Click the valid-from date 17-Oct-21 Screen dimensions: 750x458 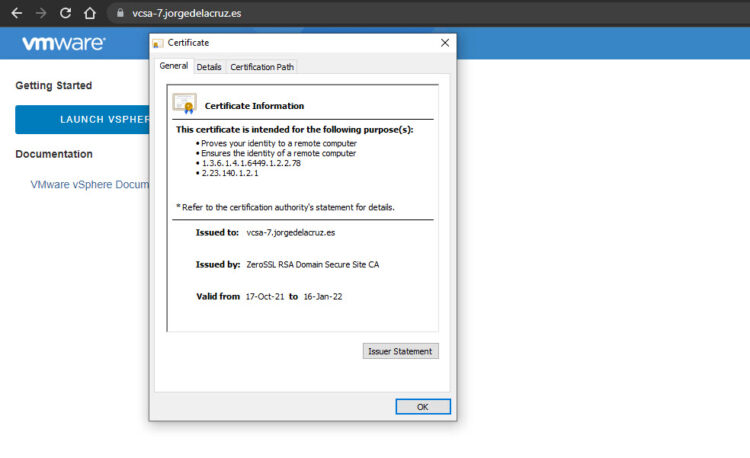click(x=265, y=297)
